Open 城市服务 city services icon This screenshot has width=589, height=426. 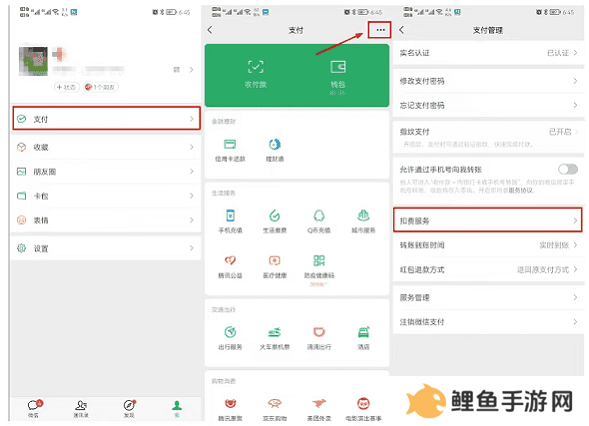[x=363, y=216]
